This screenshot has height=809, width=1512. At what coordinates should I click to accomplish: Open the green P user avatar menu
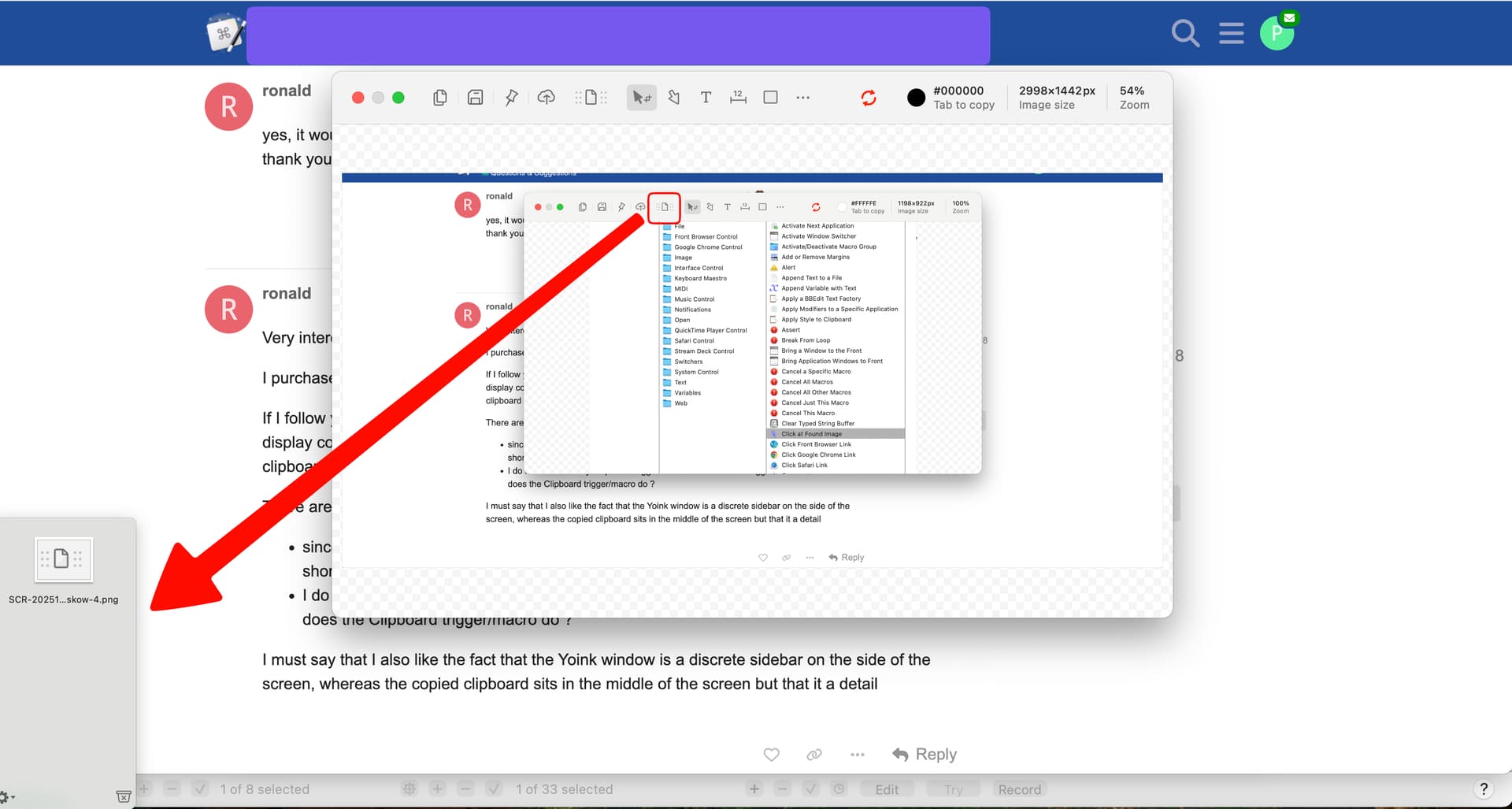click(1277, 33)
